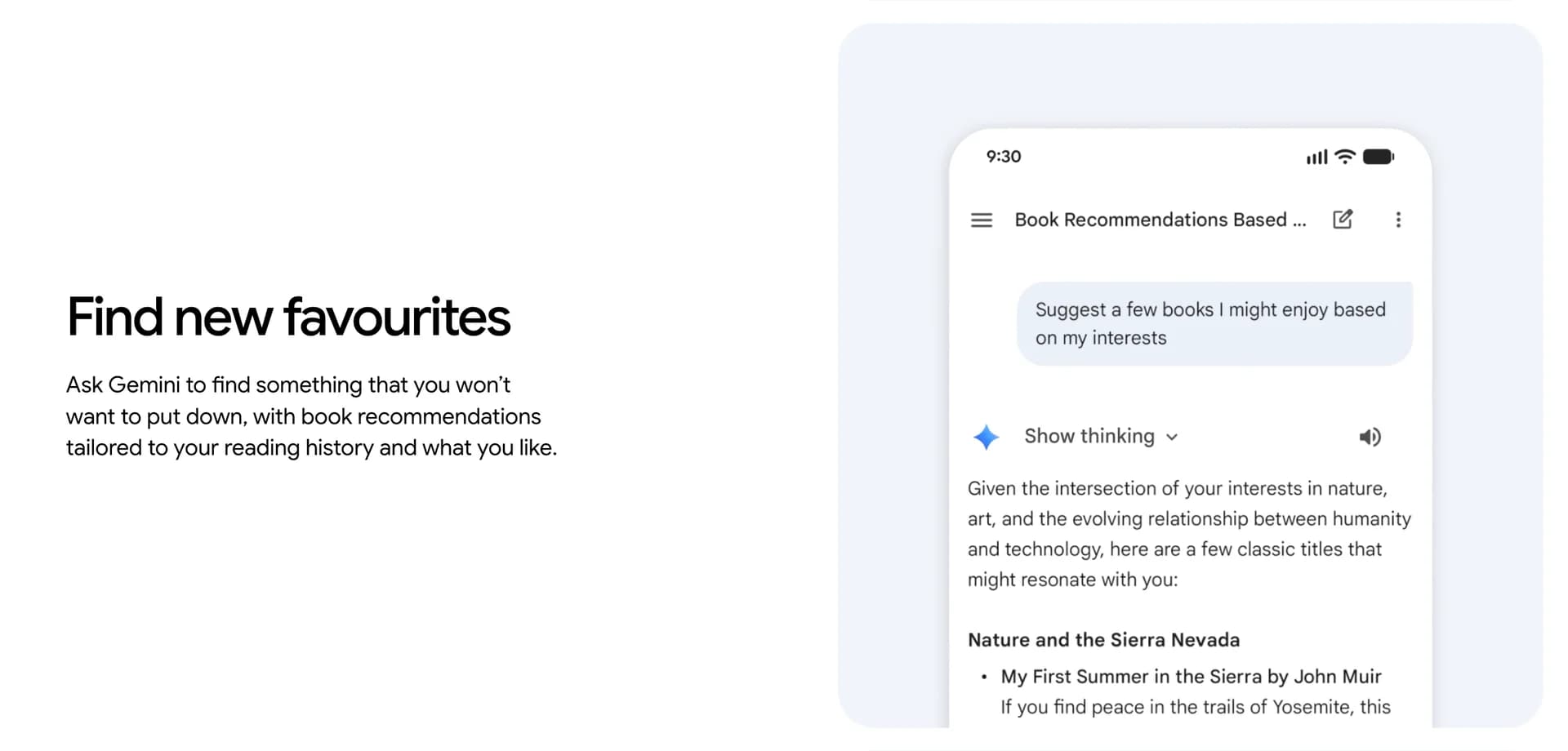The width and height of the screenshot is (1568, 751).
Task: Collapse the chevron beside Show thinking
Action: point(1171,438)
